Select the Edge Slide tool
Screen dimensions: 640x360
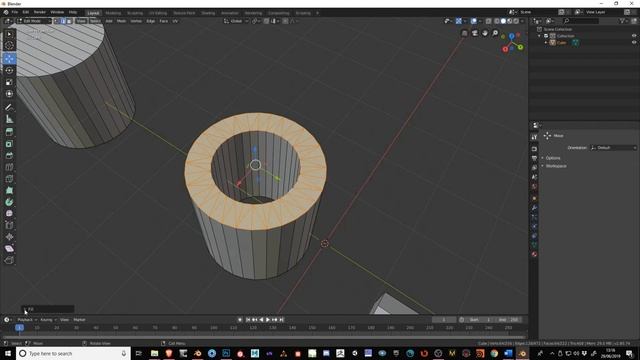(9, 225)
